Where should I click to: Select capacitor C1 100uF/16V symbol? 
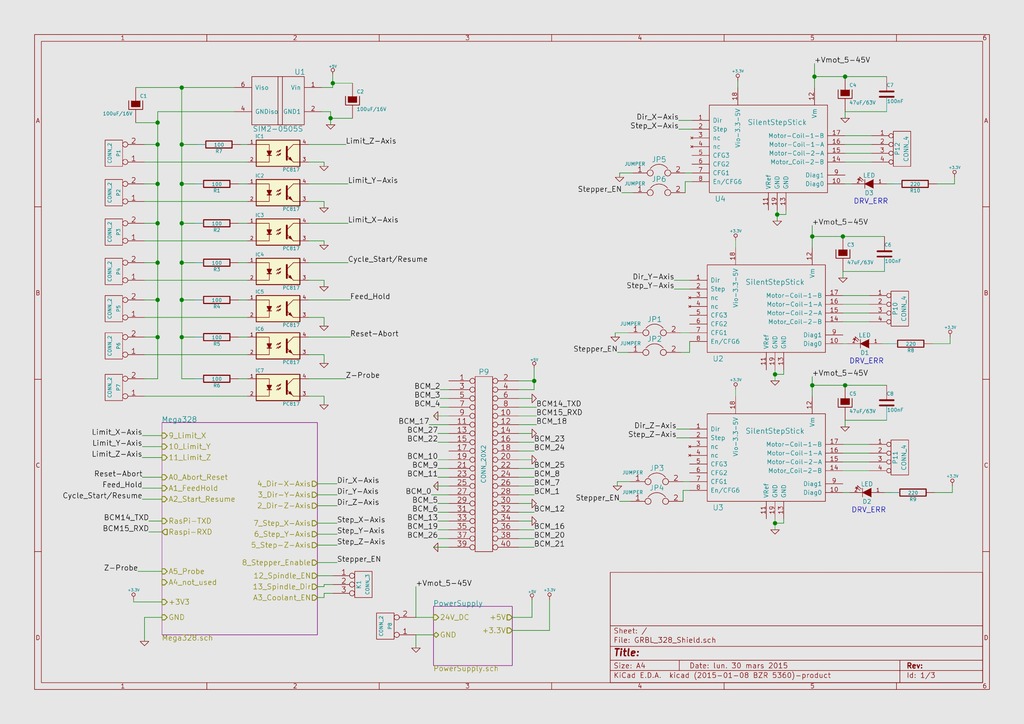coord(135,104)
